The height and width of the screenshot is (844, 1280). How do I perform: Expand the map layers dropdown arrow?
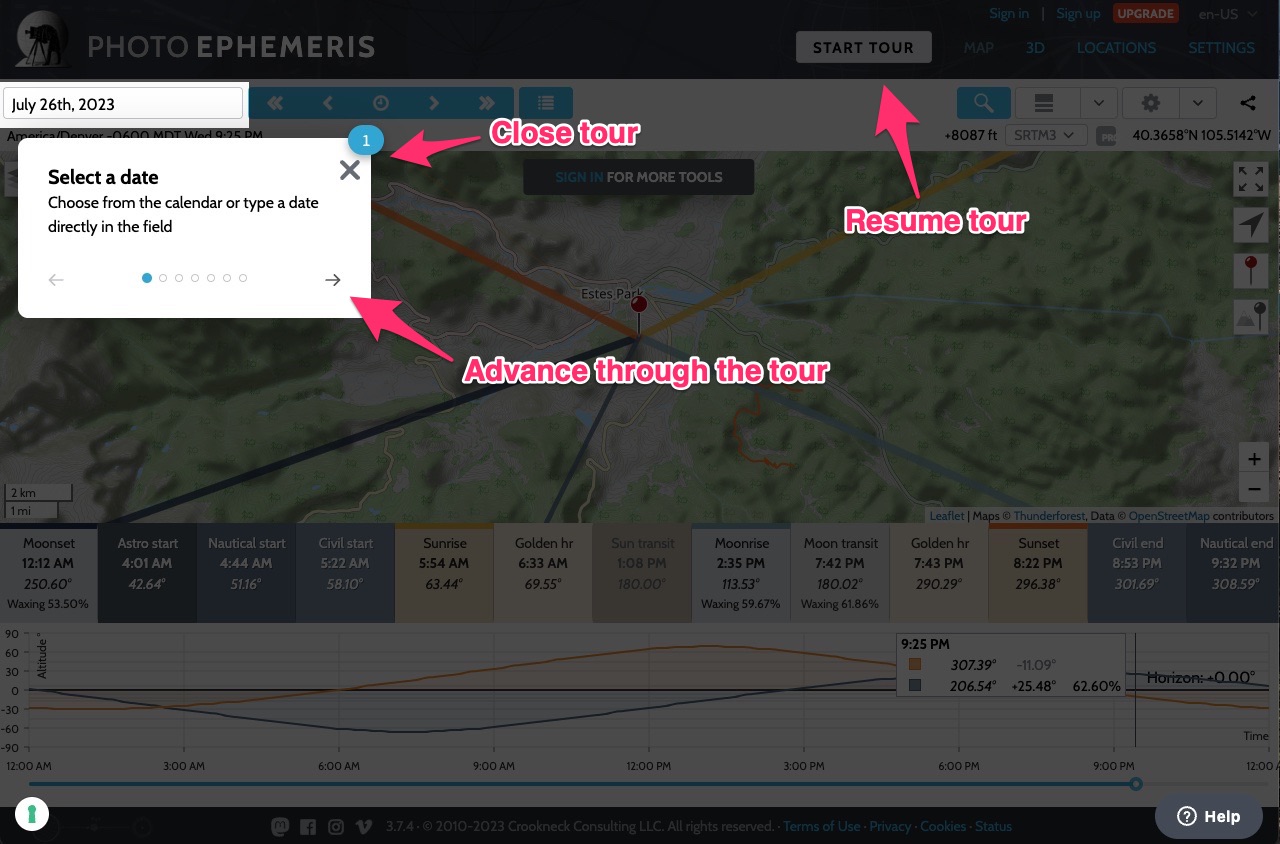(x=1098, y=103)
